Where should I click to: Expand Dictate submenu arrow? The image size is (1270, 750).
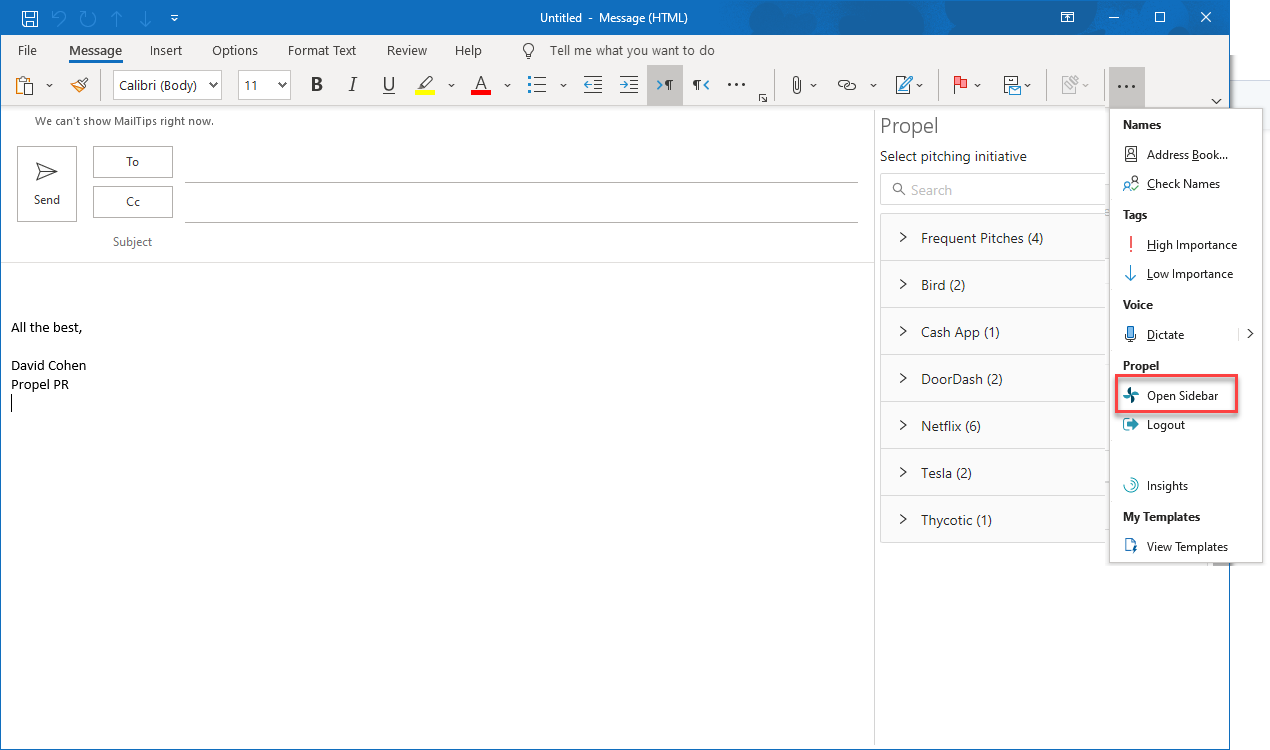[1250, 335]
